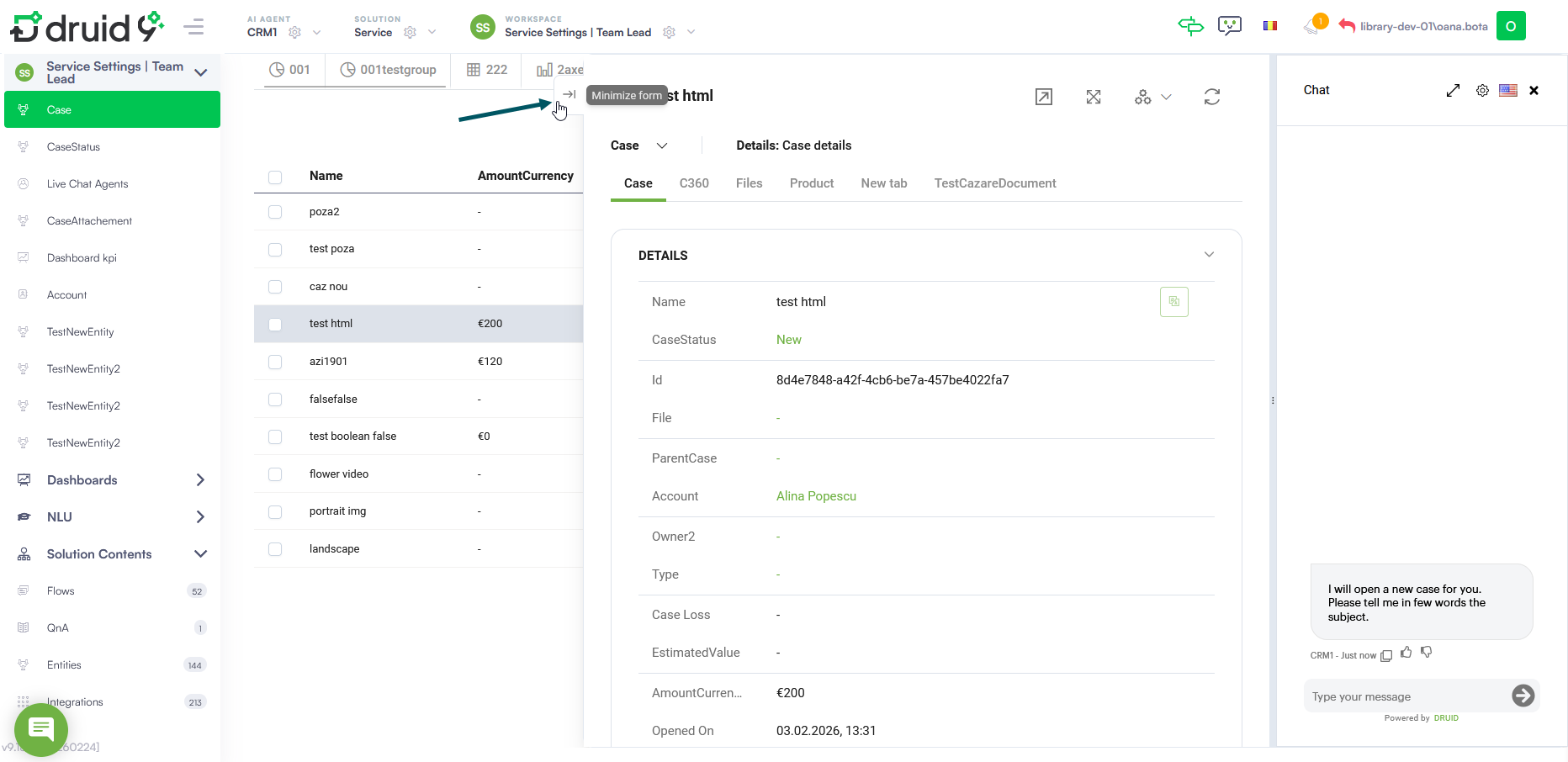Click the thumbs up icon in chat

tap(1406, 652)
